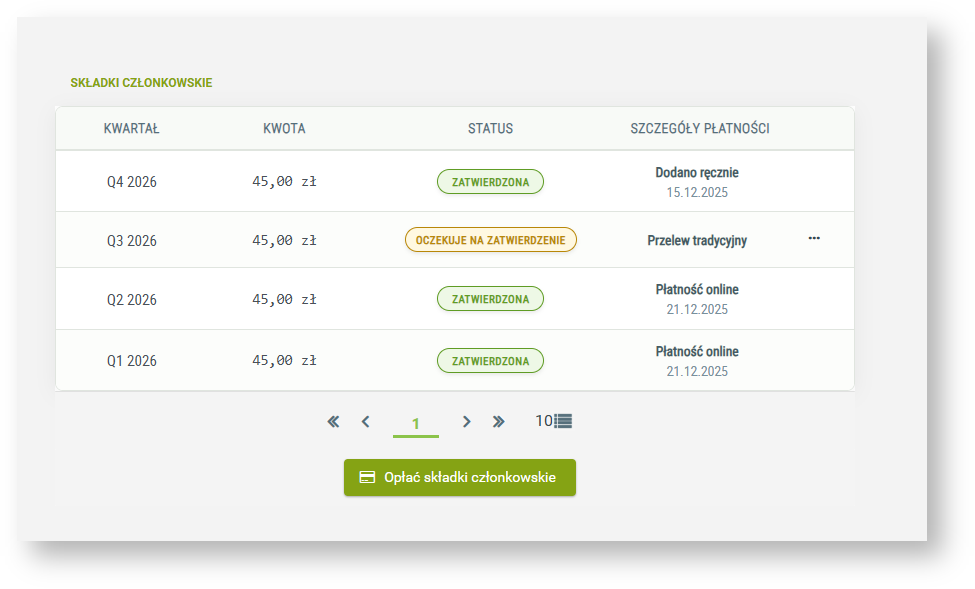The height and width of the screenshot is (589, 975).
Task: Click Opłać składki członkowskie button
Action: (460, 478)
